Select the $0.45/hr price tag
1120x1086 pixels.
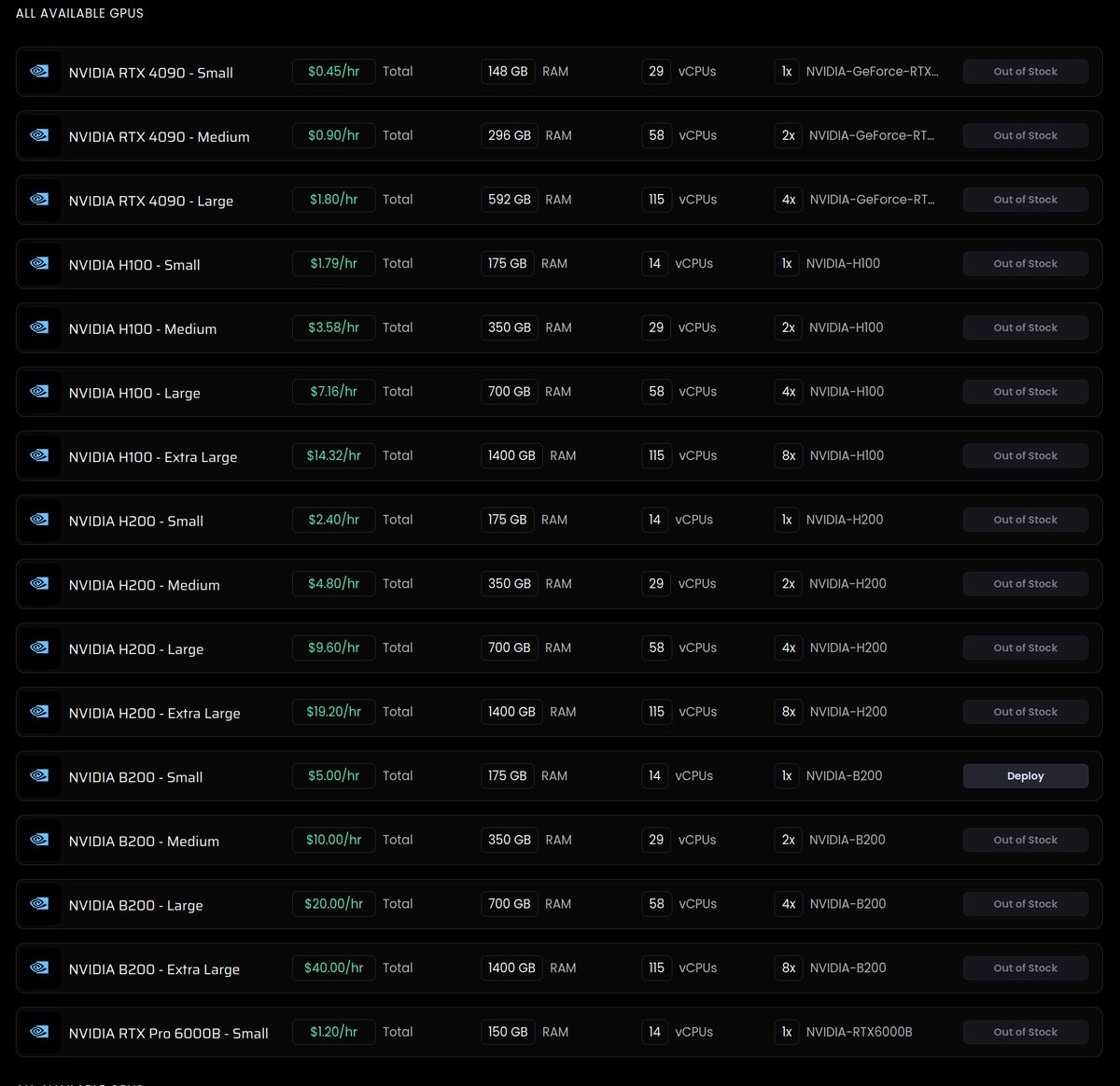click(x=333, y=71)
